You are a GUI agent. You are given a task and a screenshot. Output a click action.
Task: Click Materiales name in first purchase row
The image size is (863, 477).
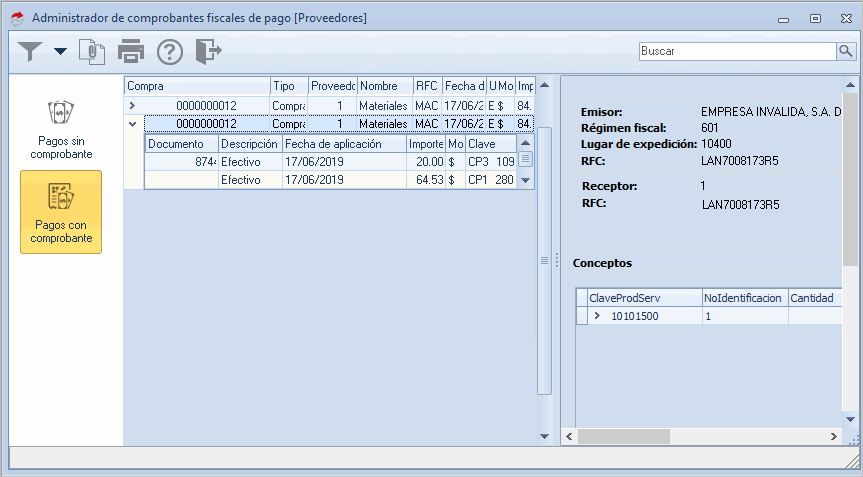tap(383, 106)
